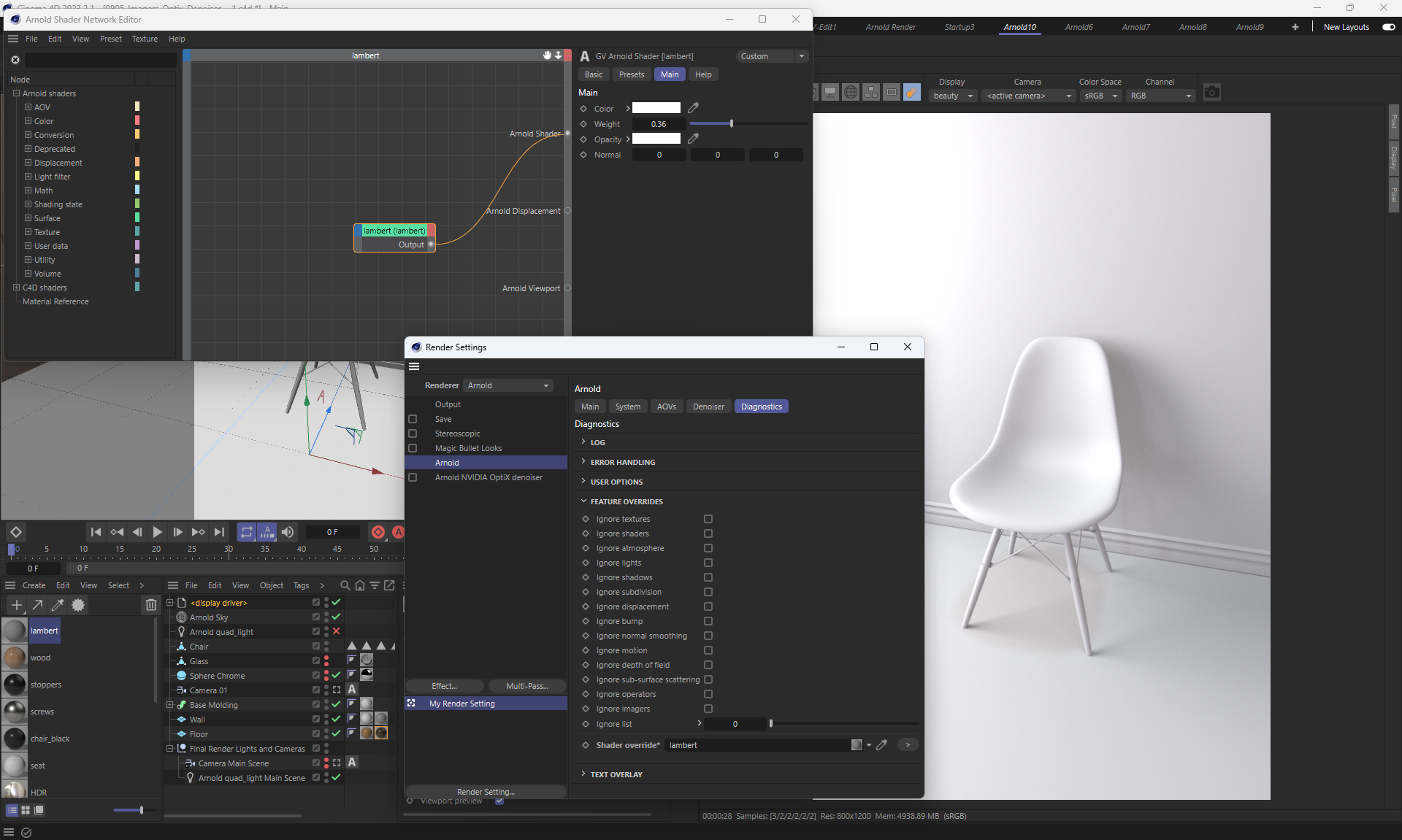The image size is (1402, 840).
Task: Toggle the timeline sound speaker icon
Action: pyautogui.click(x=288, y=532)
